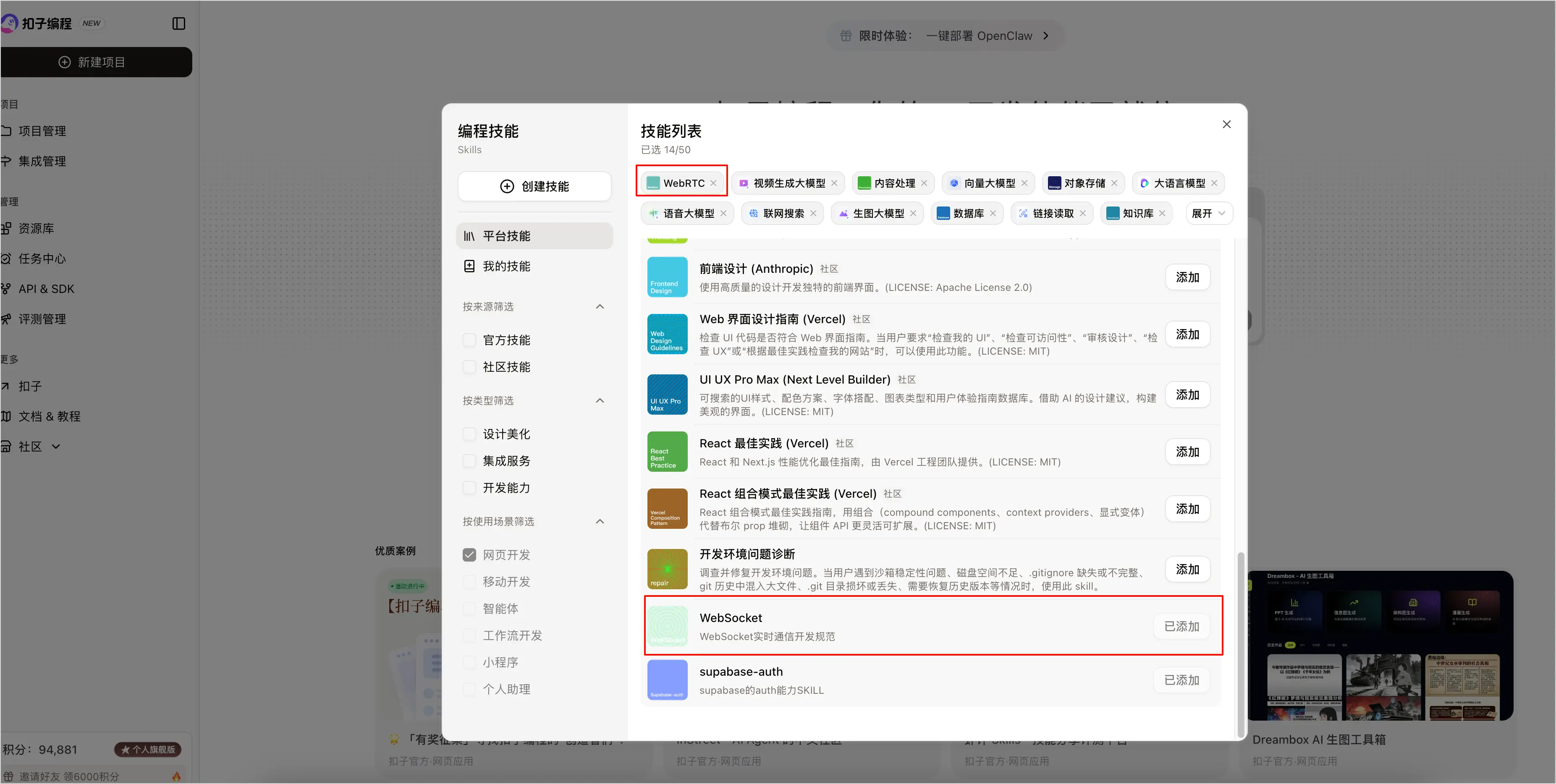Remove the 联网搜索 skill tag
The height and width of the screenshot is (784, 1556).
[813, 213]
